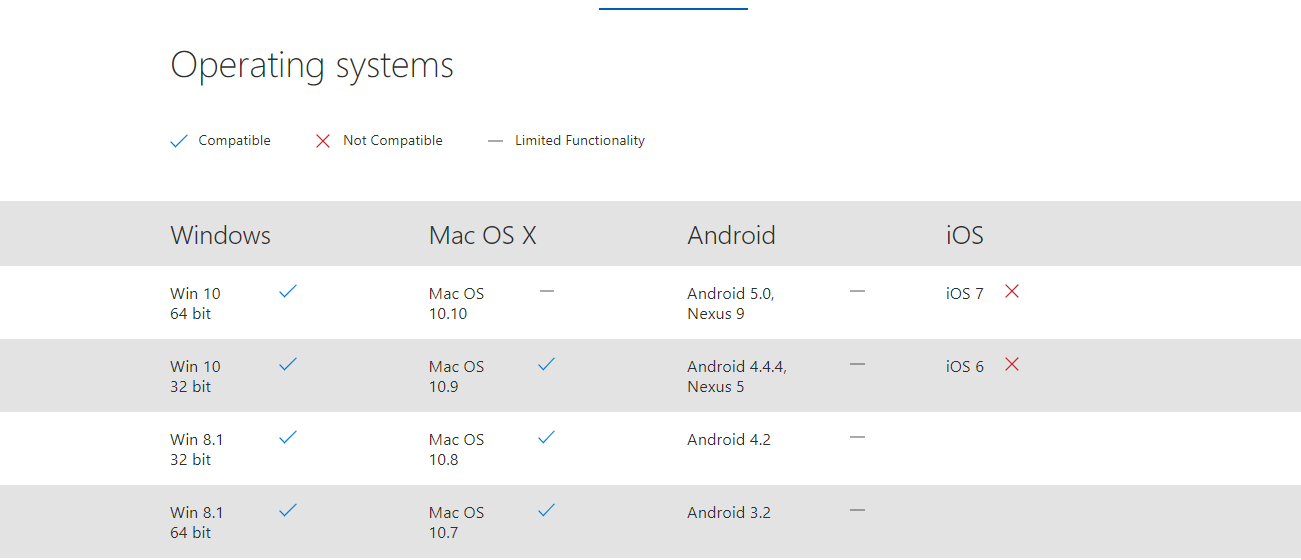Click the limited functionality dash for Mac OS 10.10
The height and width of the screenshot is (560, 1301).
(x=547, y=291)
